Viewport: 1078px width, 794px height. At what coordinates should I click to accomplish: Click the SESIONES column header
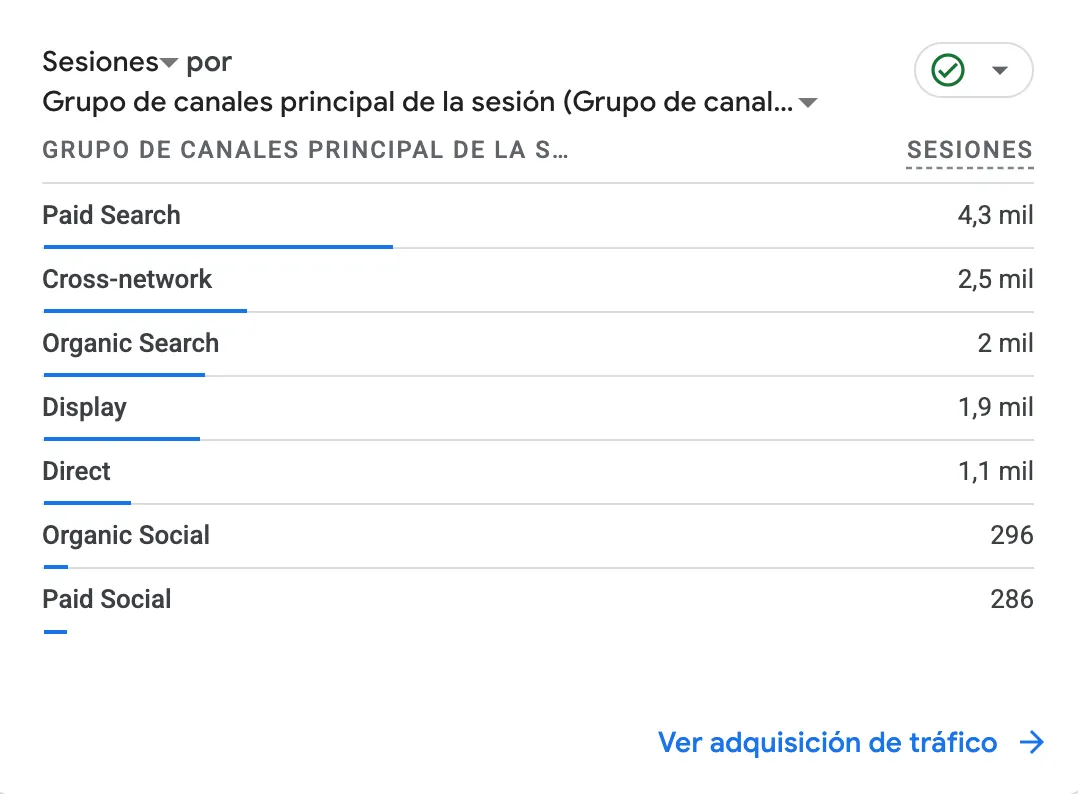[969, 150]
